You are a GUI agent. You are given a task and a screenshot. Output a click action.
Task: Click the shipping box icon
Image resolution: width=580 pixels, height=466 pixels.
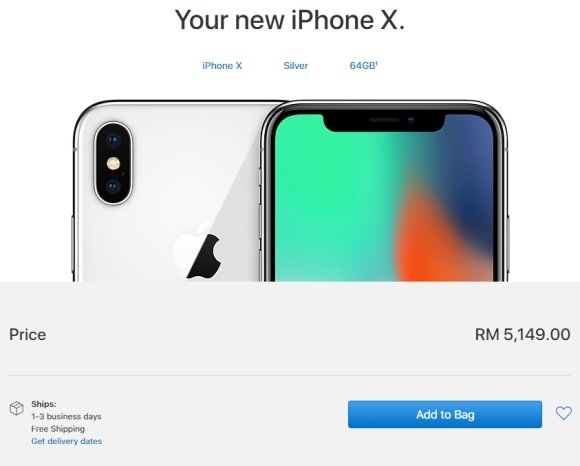(16, 408)
